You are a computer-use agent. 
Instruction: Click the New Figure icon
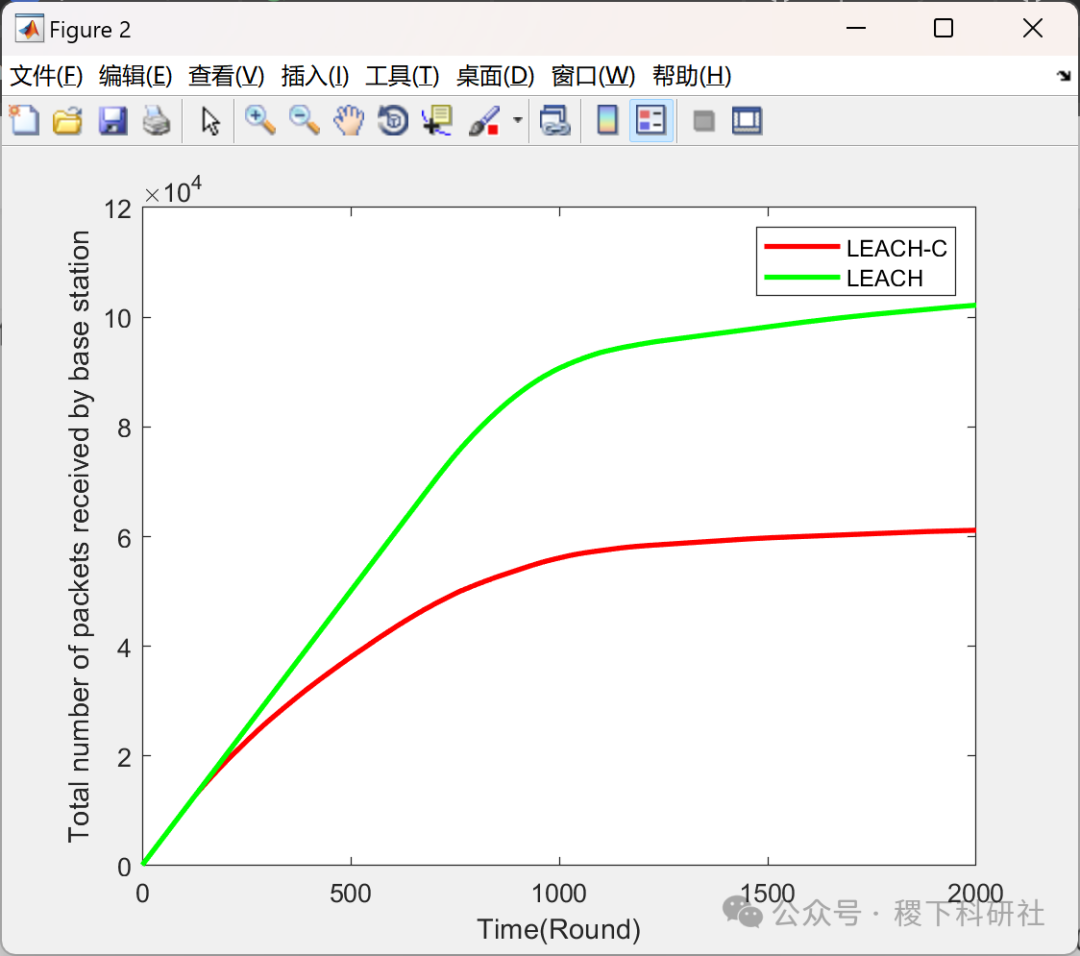tap(25, 121)
